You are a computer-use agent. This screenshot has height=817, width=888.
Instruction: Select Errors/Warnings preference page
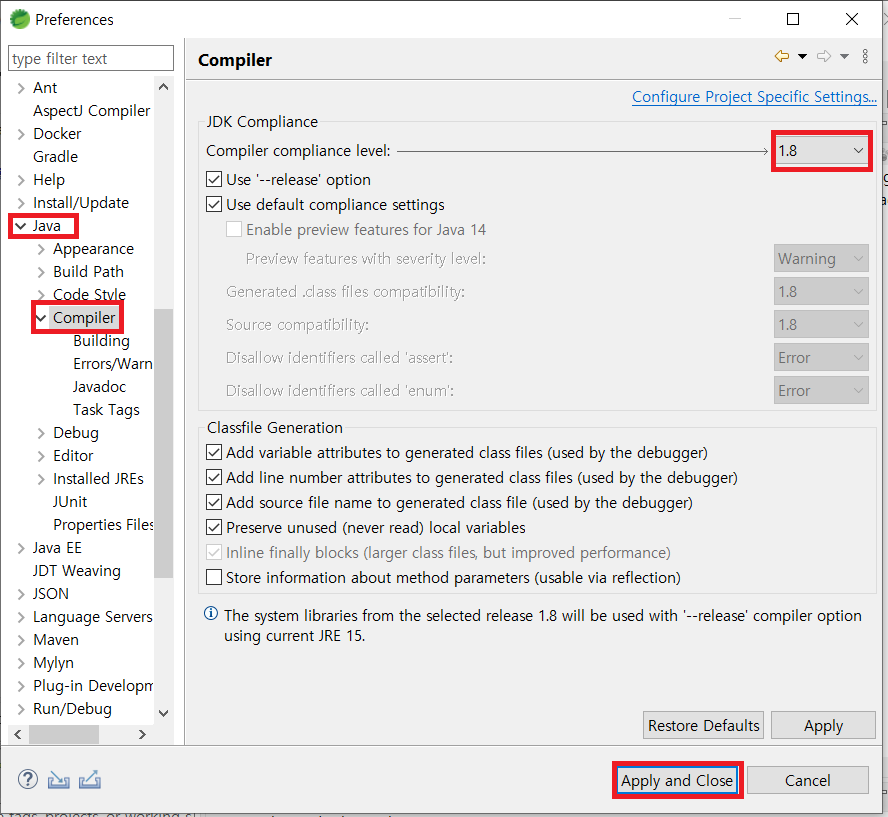(113, 363)
